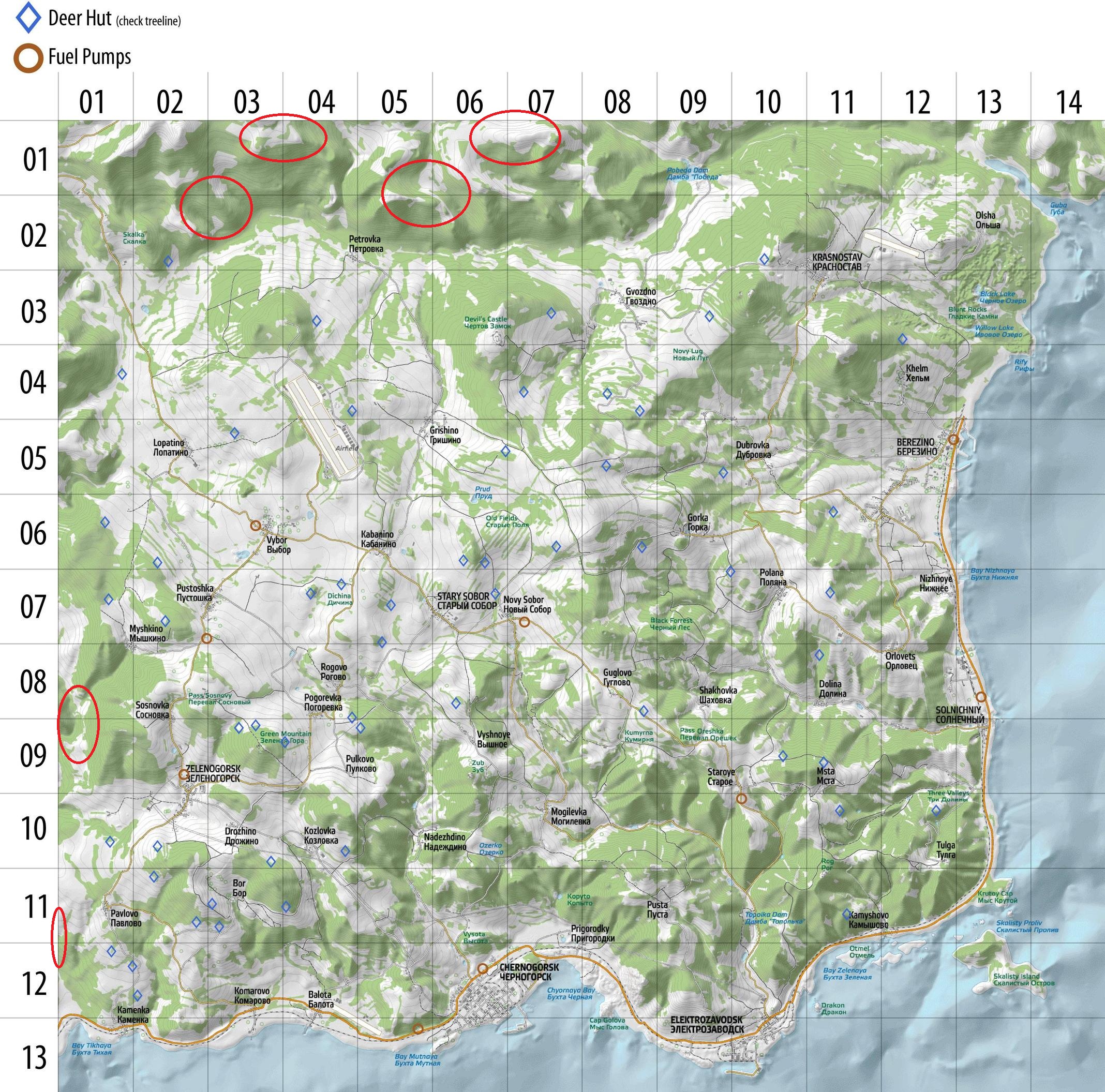Select the Black Forrest label
Screen dimensions: 1105x1092
[671, 623]
